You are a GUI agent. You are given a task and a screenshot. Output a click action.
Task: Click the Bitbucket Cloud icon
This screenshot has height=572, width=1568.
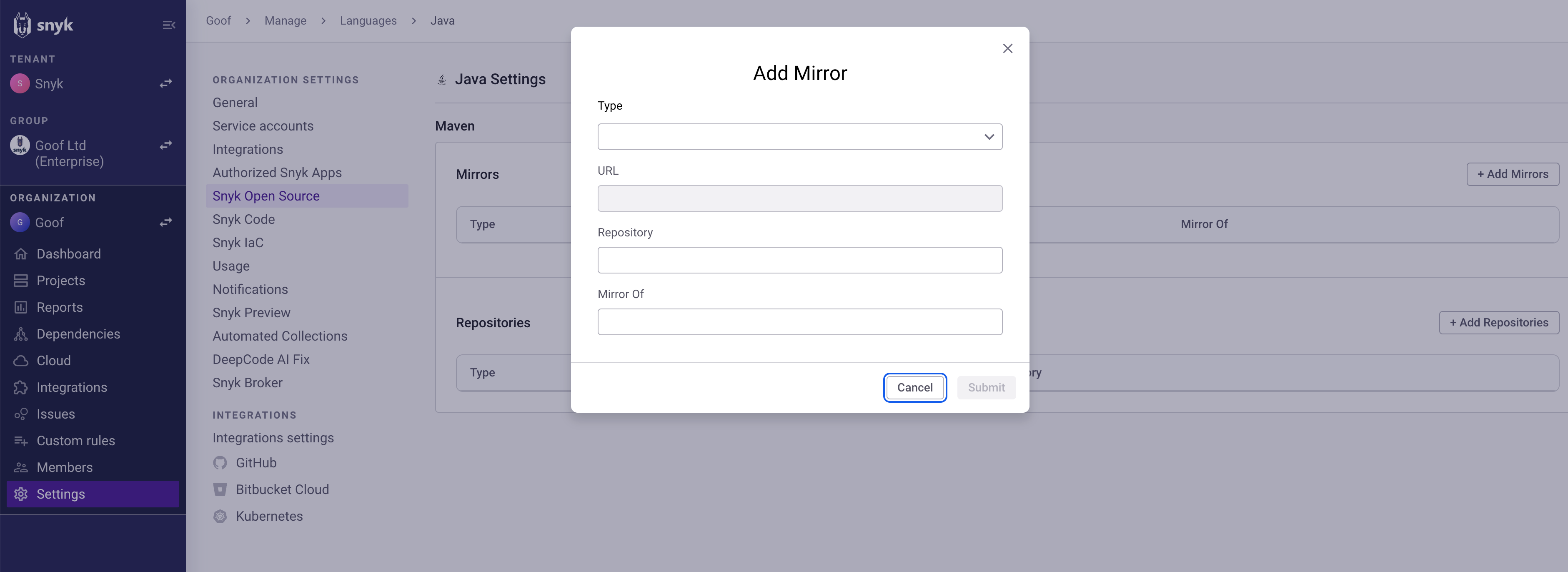(220, 489)
